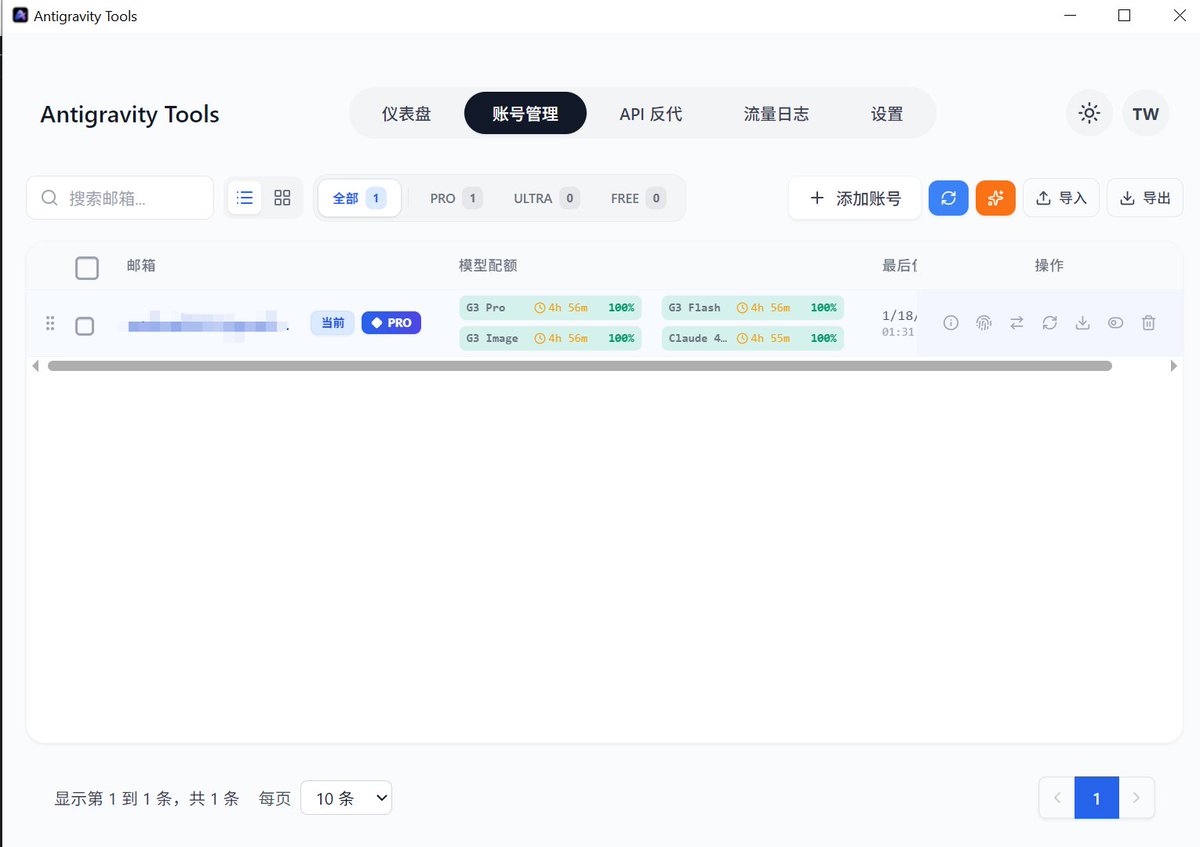This screenshot has width=1200, height=847.
Task: Filter accounts by the PRO tier
Action: click(x=452, y=198)
